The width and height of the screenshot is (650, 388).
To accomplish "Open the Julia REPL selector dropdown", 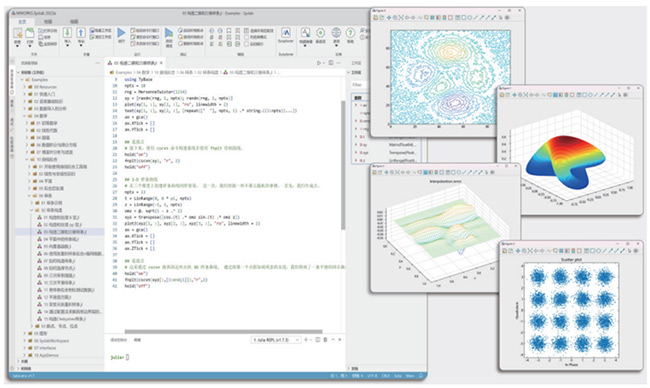I will pyautogui.click(x=276, y=340).
